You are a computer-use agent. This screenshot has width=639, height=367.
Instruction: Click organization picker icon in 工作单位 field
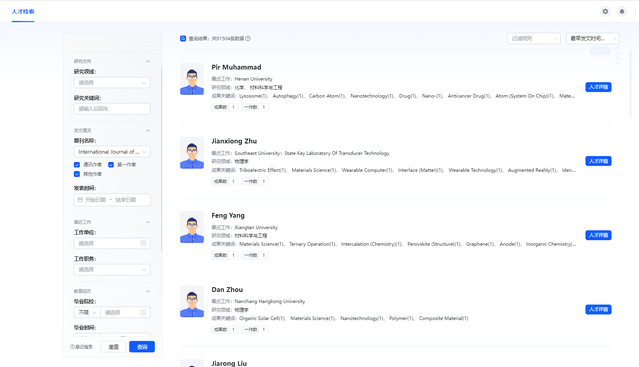(143, 243)
